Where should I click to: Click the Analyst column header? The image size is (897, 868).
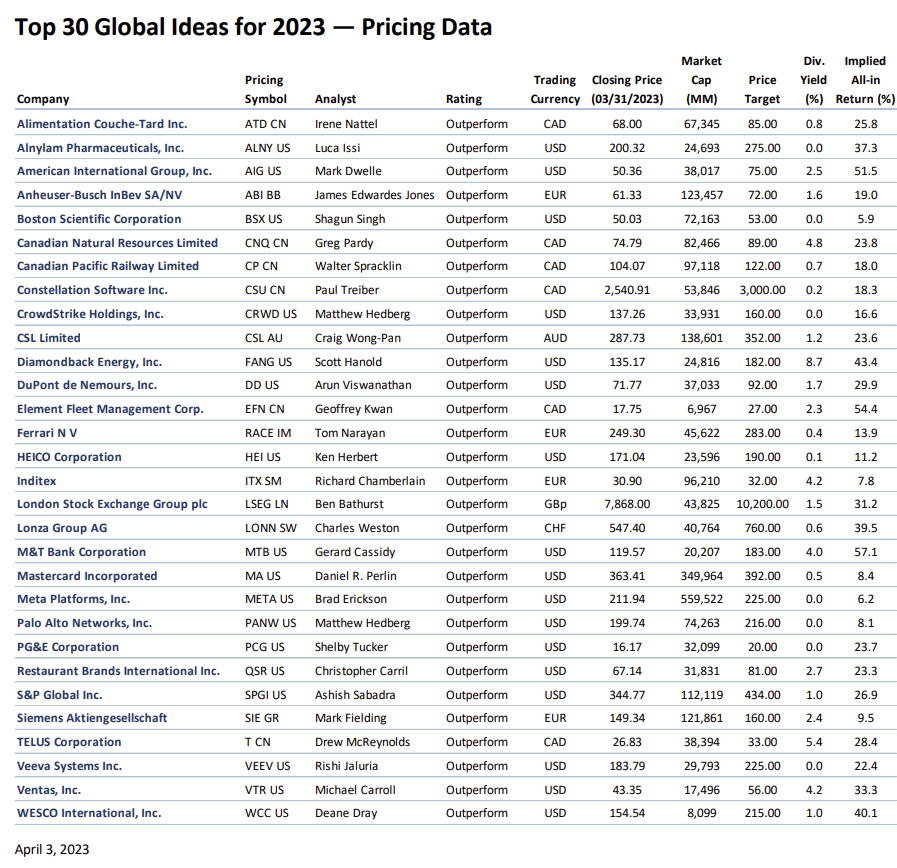click(335, 99)
